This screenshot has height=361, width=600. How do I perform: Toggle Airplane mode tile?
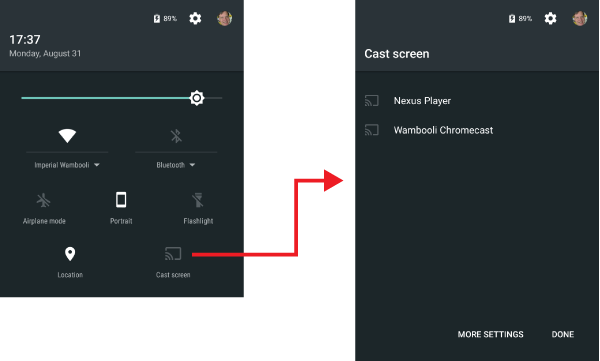click(44, 208)
